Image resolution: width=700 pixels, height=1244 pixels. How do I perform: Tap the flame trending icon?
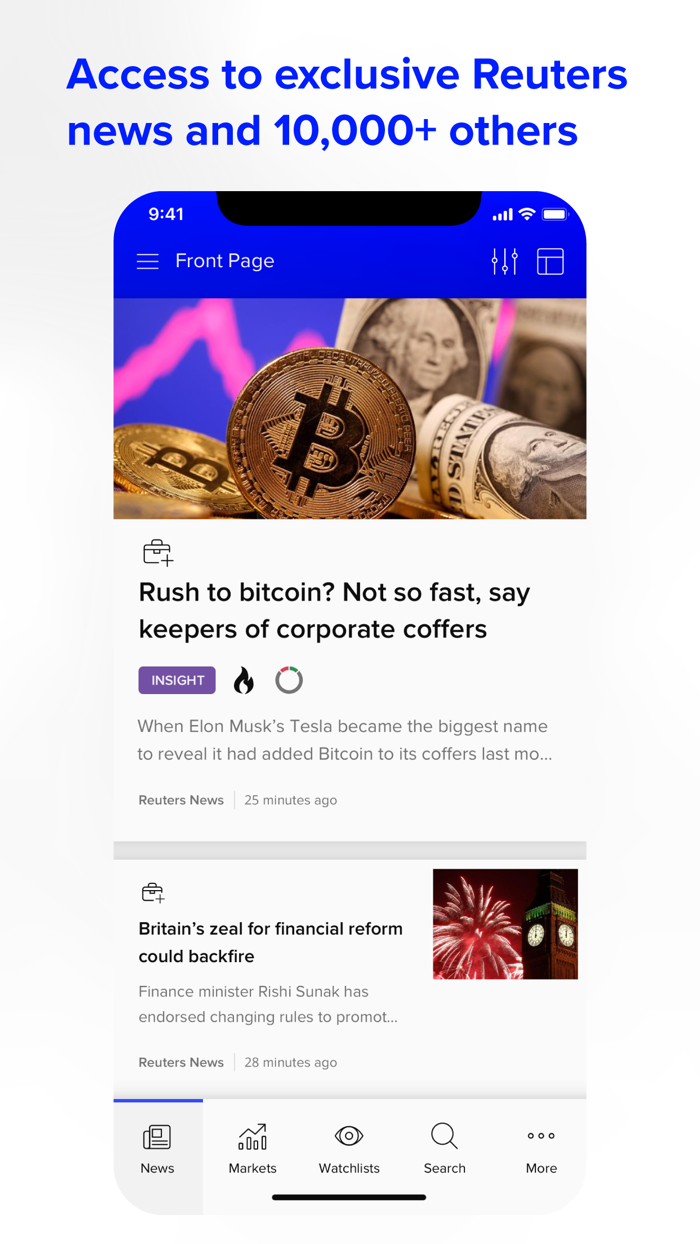point(244,681)
